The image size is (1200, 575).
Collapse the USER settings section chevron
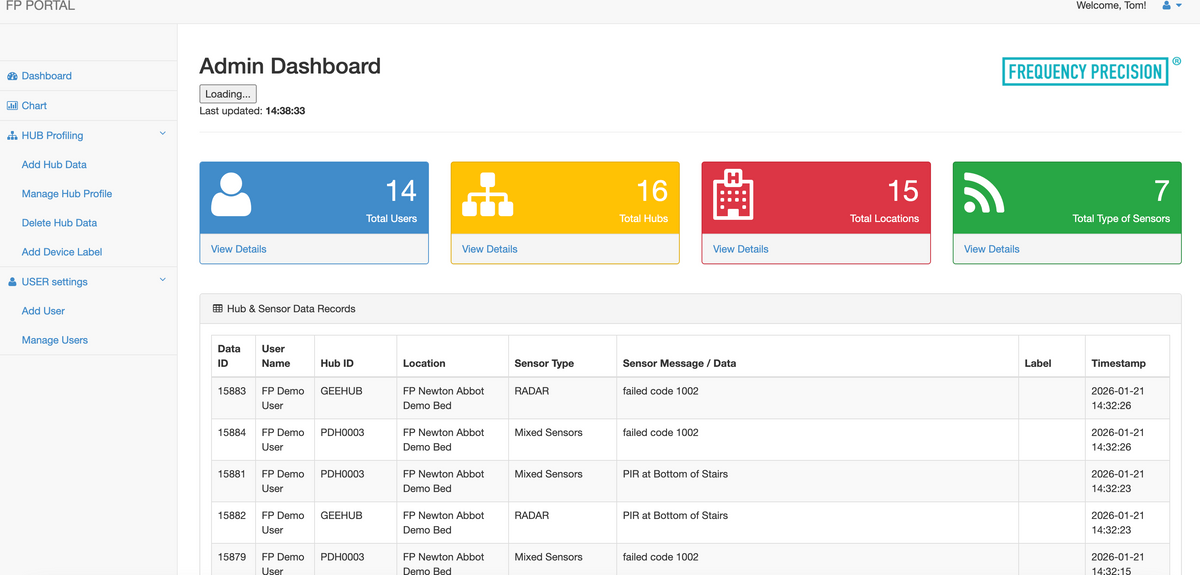pos(163,281)
